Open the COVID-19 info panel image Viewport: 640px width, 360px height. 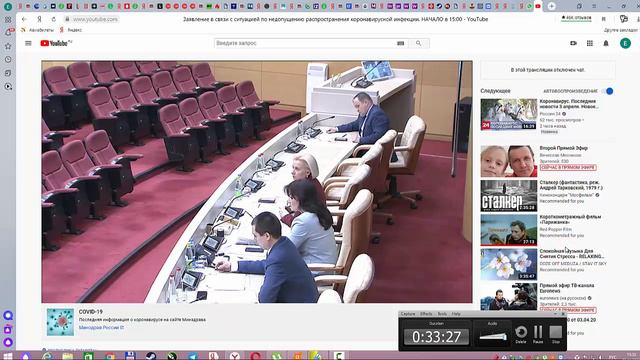[60, 322]
